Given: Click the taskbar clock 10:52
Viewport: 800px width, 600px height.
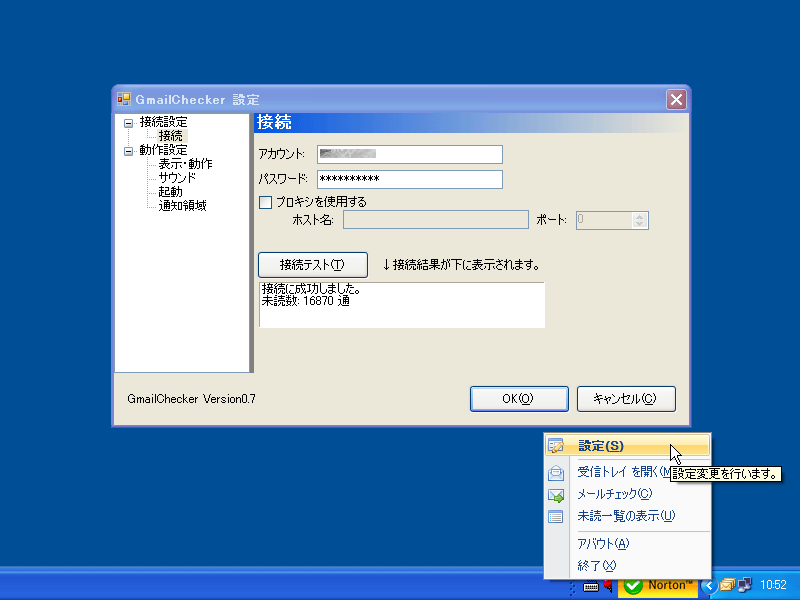Looking at the screenshot, I should pyautogui.click(x=773, y=585).
